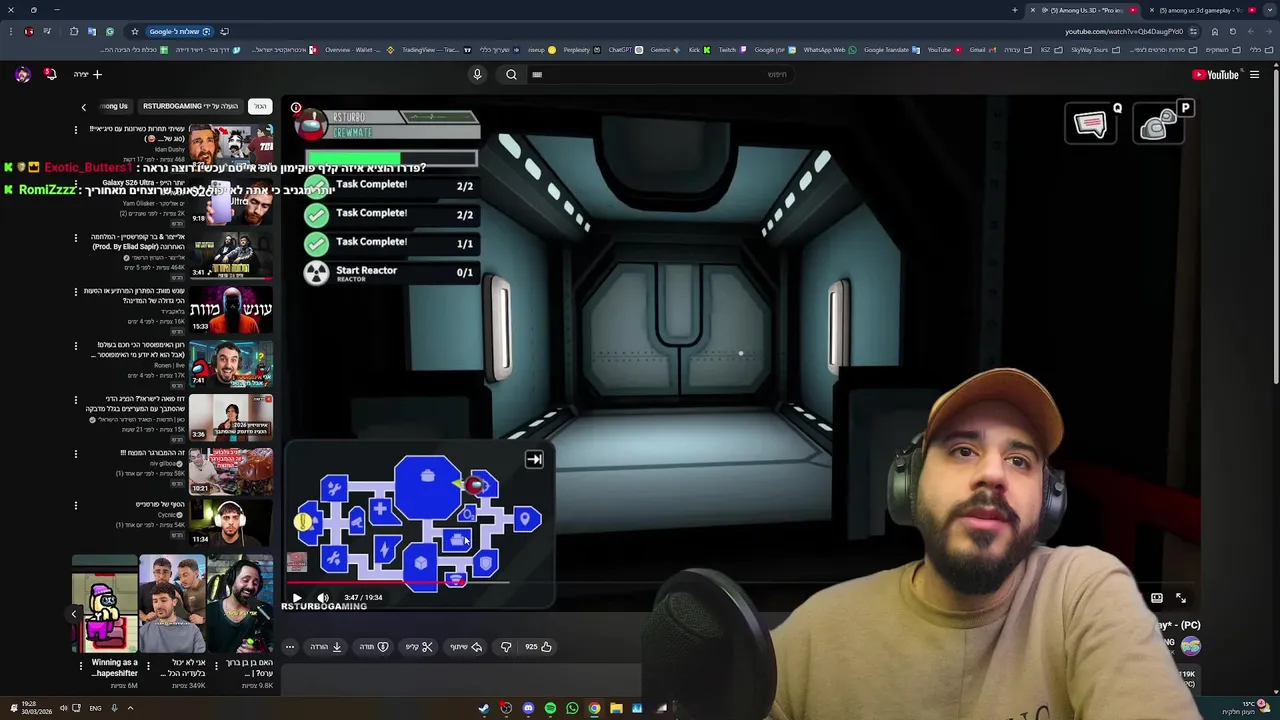Click the add new tab plus button

coord(1015,10)
